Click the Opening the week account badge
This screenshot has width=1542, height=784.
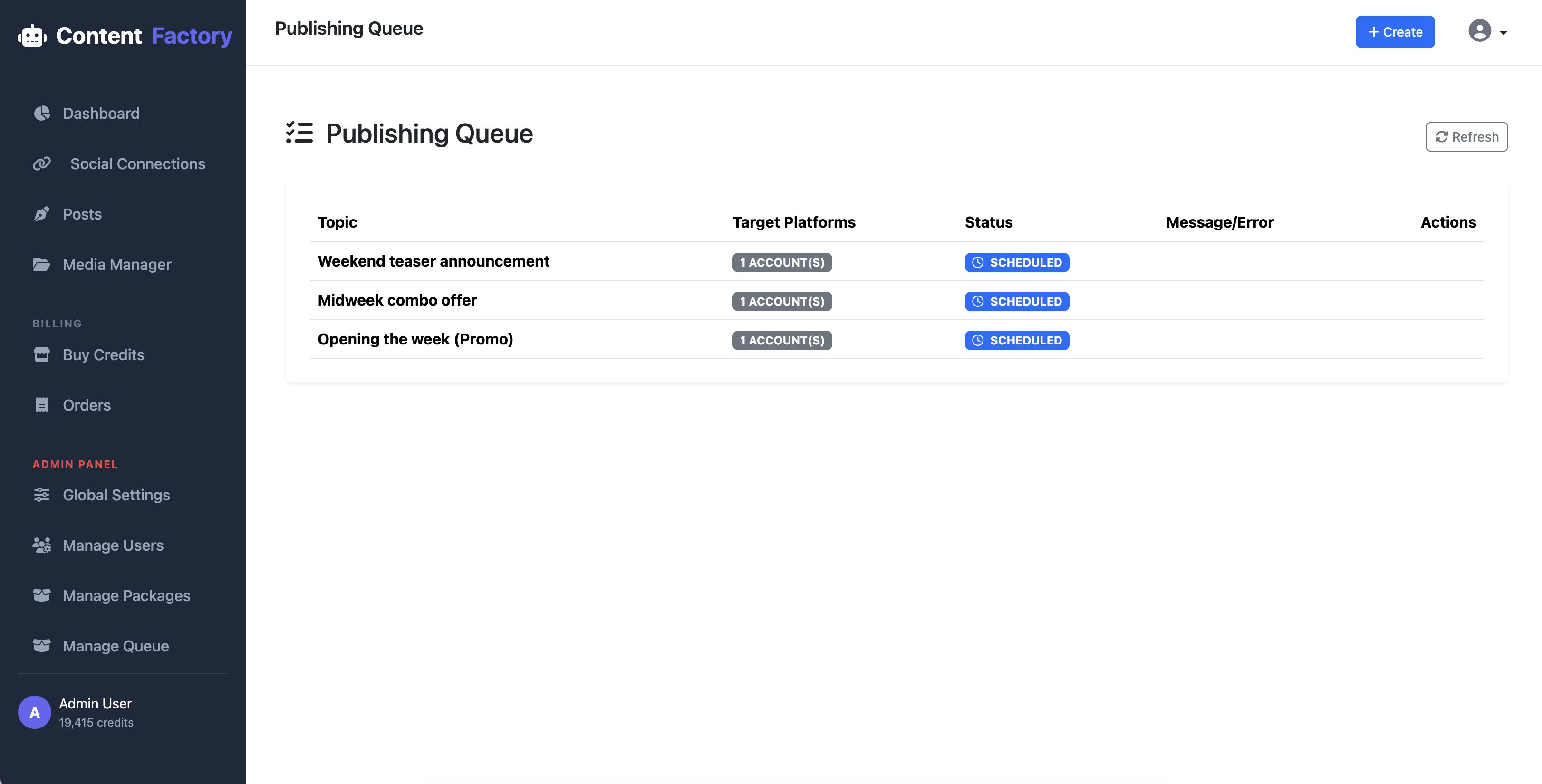coord(782,340)
